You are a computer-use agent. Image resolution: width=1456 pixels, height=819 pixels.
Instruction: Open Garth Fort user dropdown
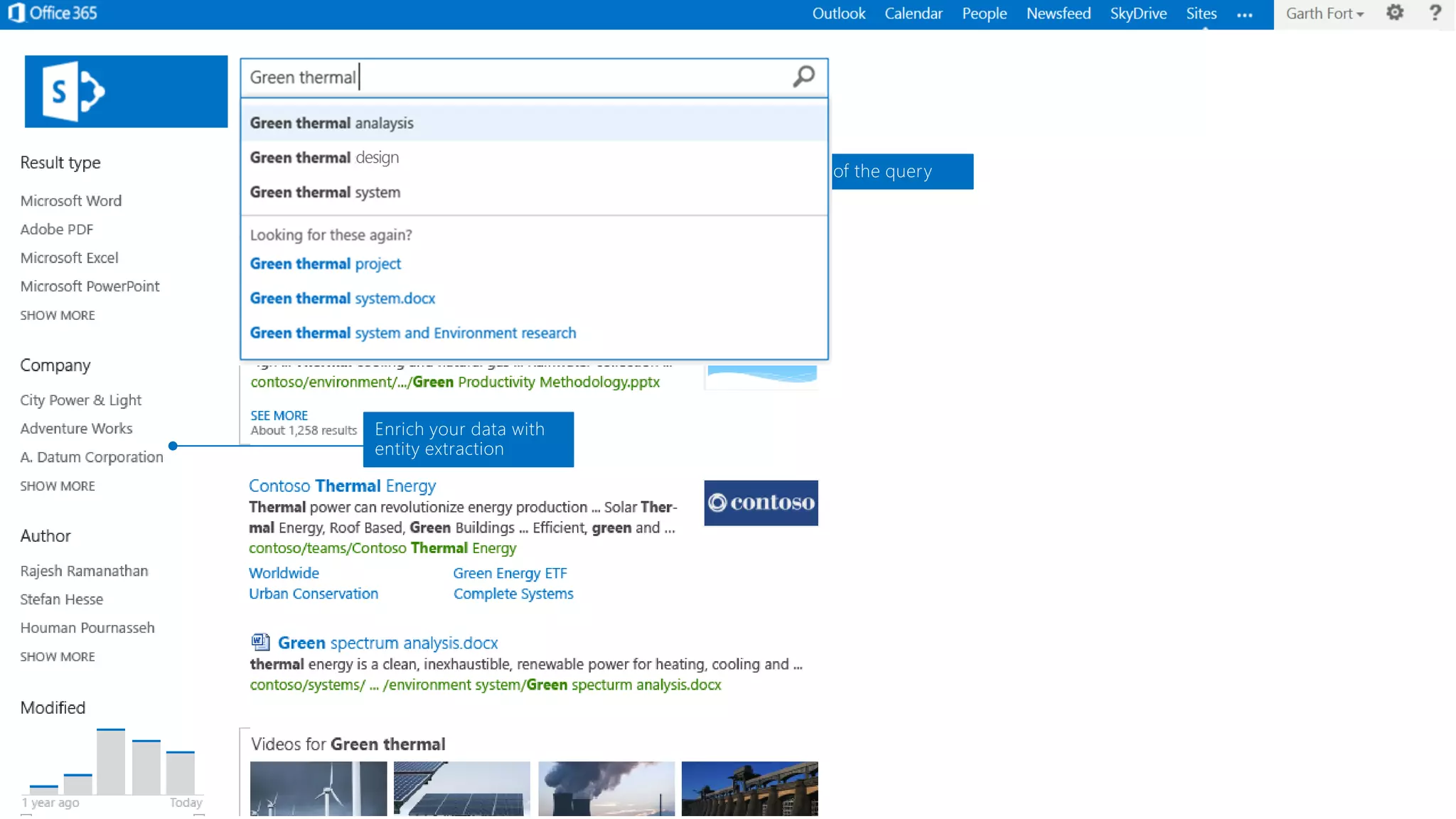pos(1324,14)
